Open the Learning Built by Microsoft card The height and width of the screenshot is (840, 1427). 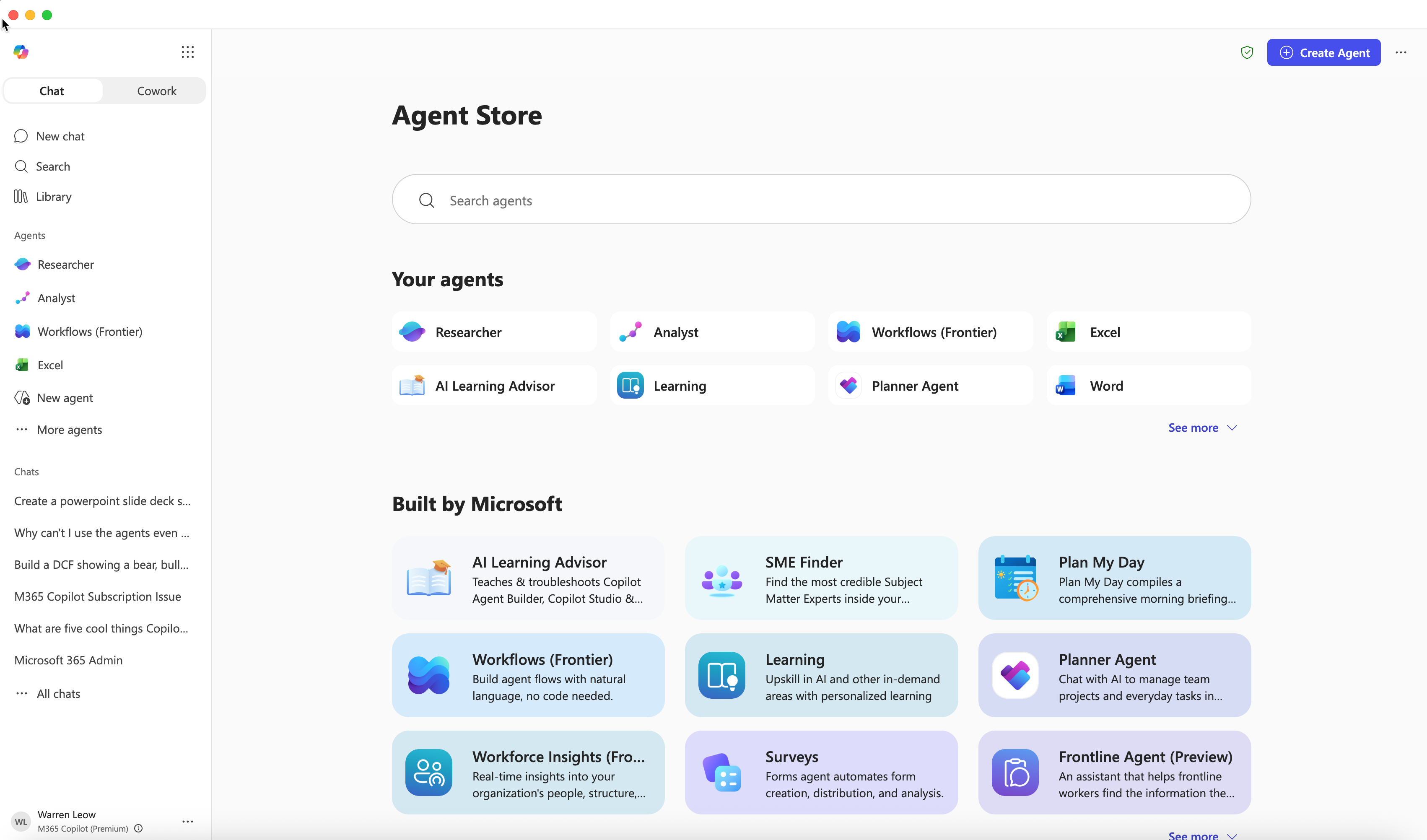point(821,675)
